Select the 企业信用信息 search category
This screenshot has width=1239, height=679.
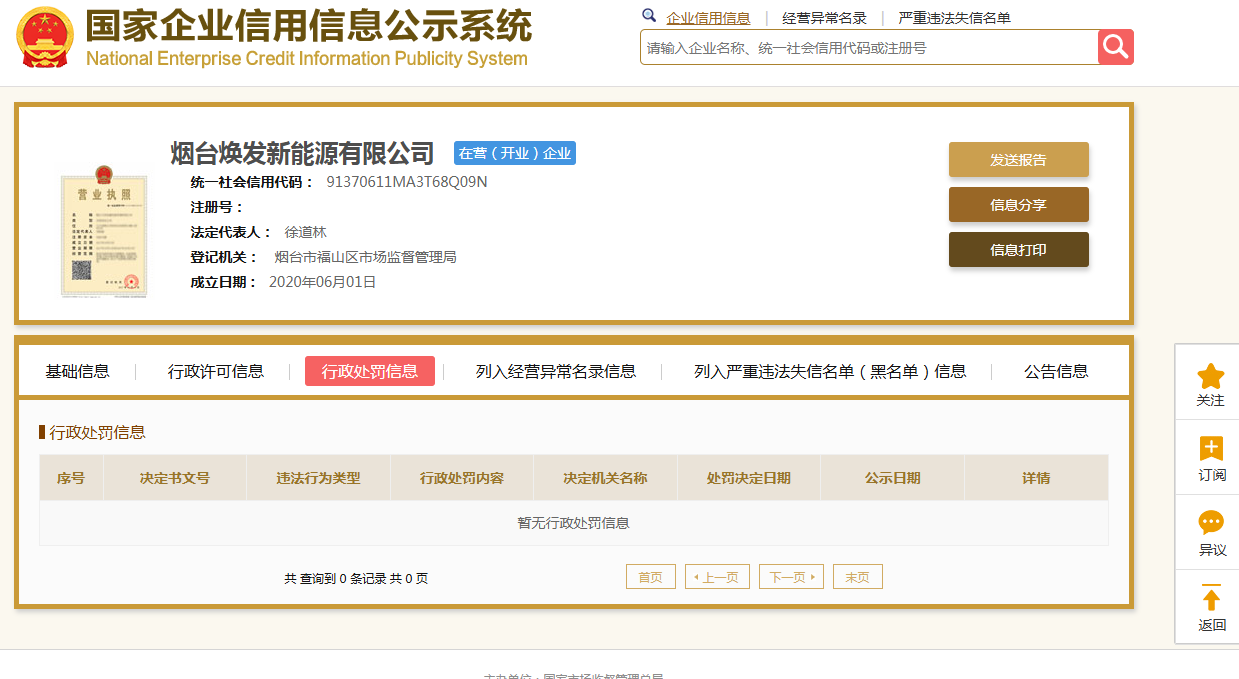(708, 18)
